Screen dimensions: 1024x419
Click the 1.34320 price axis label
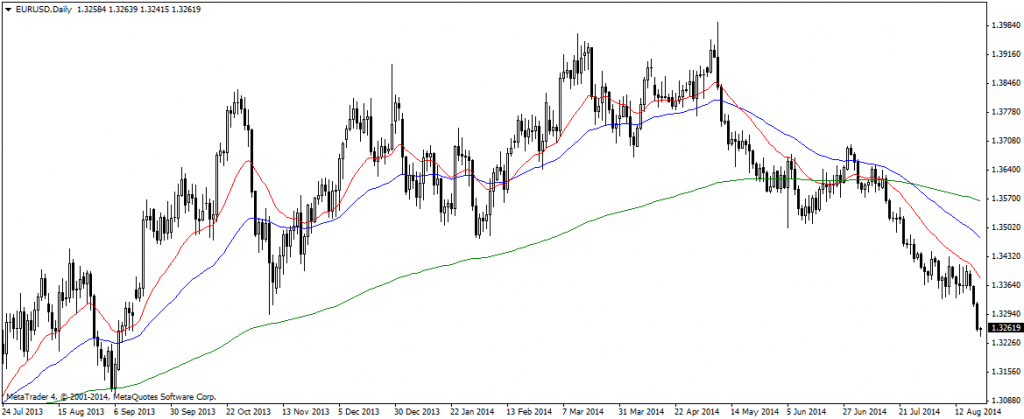[1002, 256]
